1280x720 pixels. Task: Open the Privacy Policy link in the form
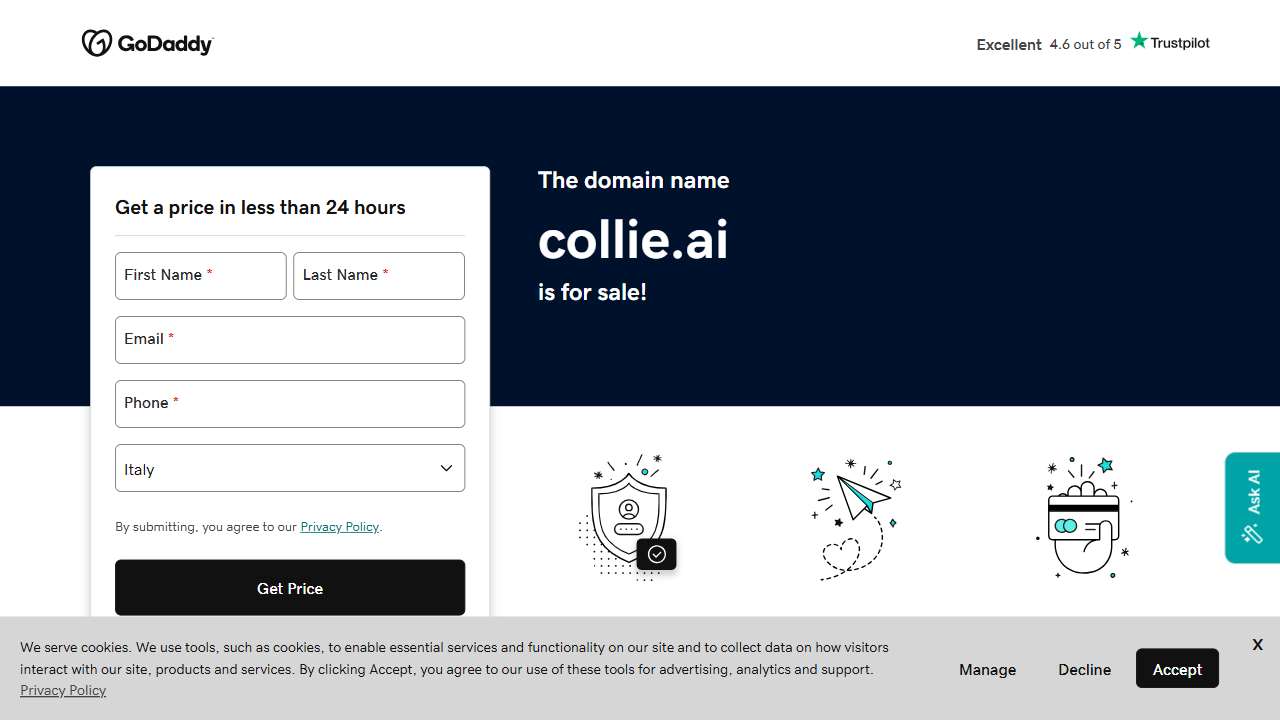[x=339, y=526]
